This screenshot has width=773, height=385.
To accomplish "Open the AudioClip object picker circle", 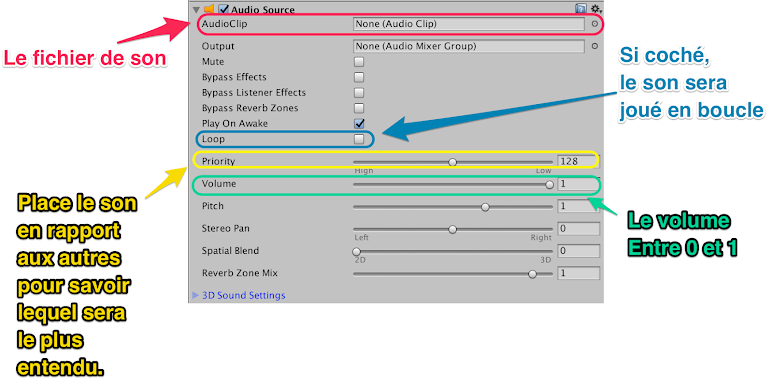I will tap(595, 24).
